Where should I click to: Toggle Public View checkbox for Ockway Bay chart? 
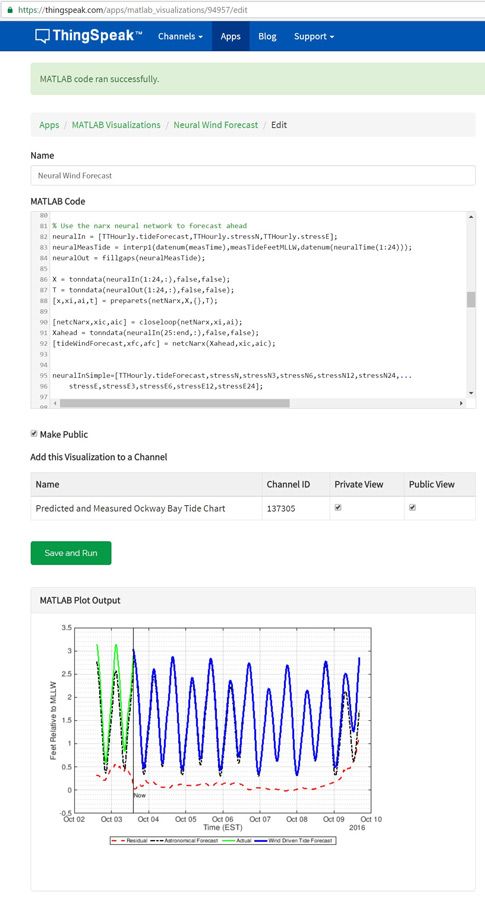pyautogui.click(x=412, y=507)
